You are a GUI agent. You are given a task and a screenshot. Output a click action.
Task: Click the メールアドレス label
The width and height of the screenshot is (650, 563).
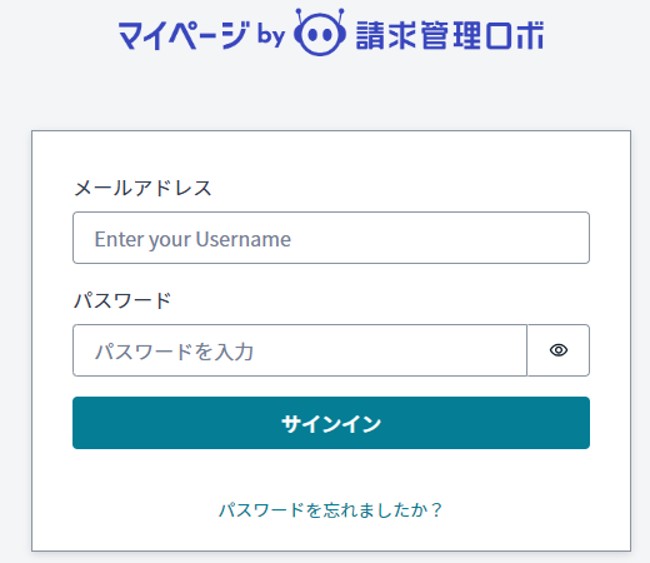tap(142, 188)
